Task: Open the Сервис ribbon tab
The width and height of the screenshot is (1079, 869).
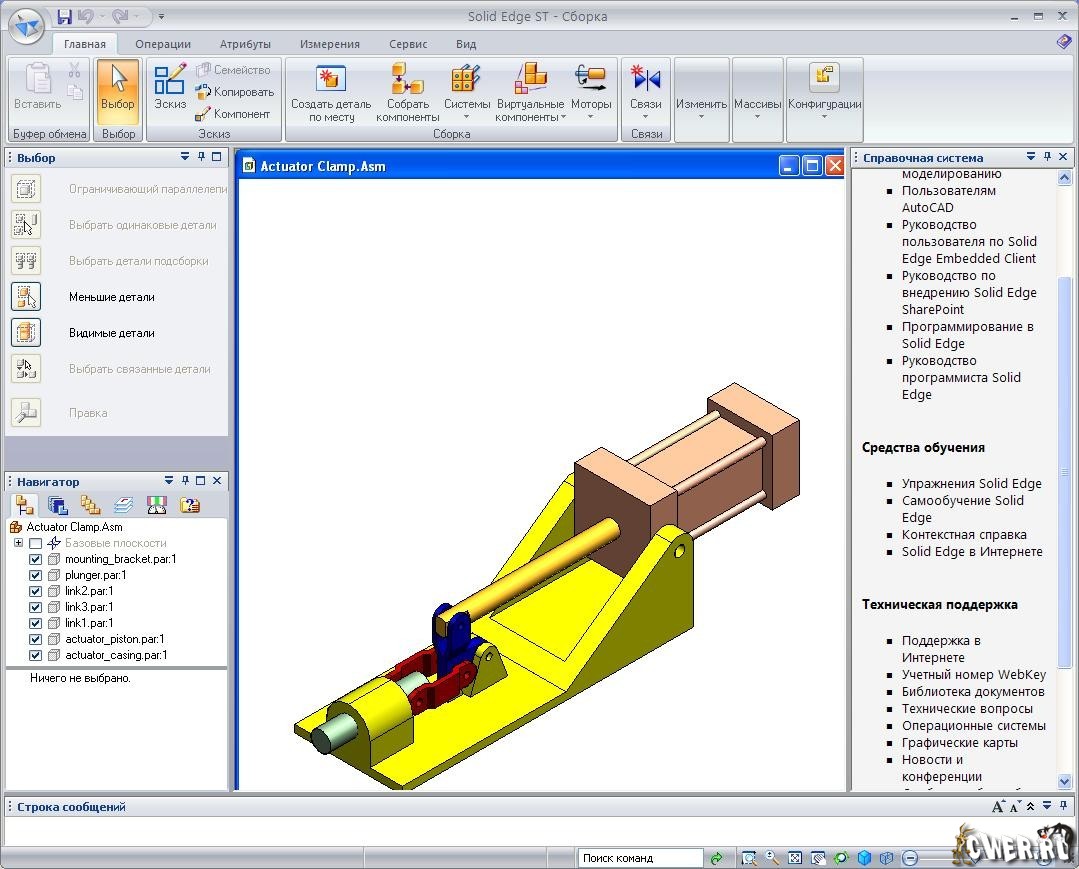Action: (x=408, y=44)
